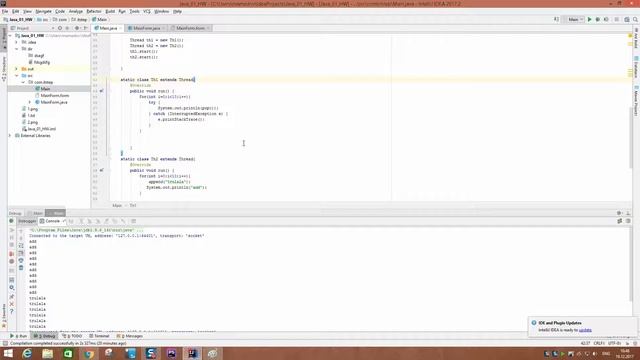Click the Windows Start button
Screen dimensions: 640x360
8,353
